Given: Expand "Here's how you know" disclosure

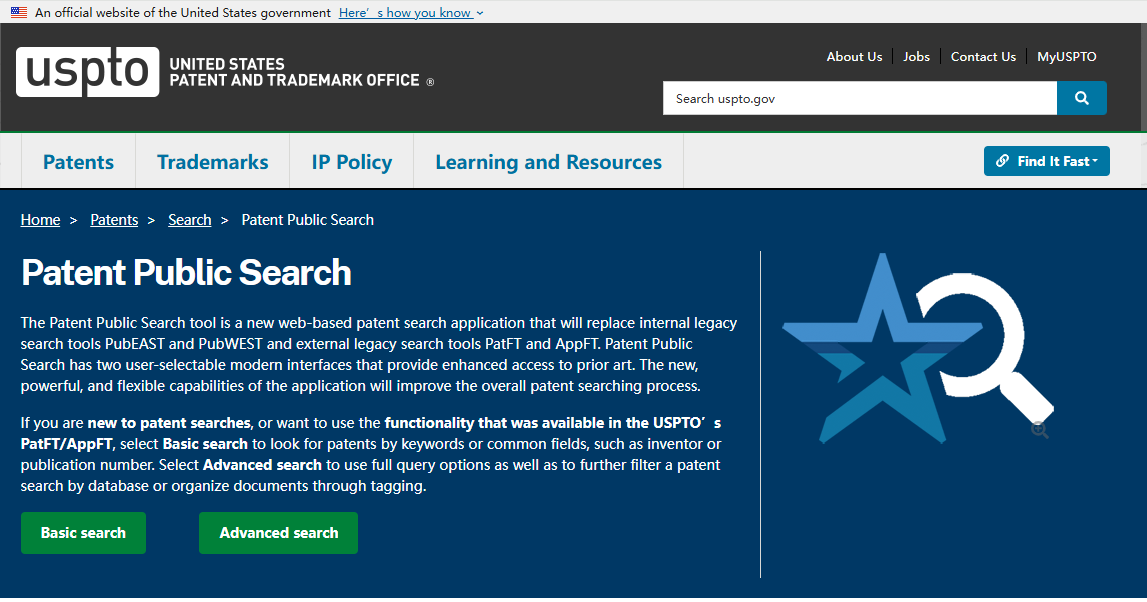Looking at the screenshot, I should [x=411, y=12].
